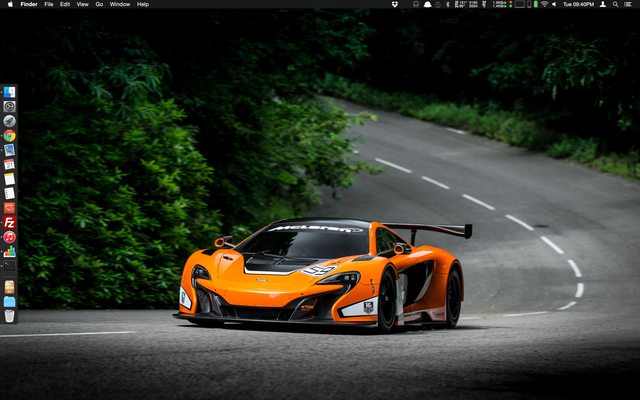Open the archive stack in dock
This screenshot has width=640, height=400.
pos(9,287)
